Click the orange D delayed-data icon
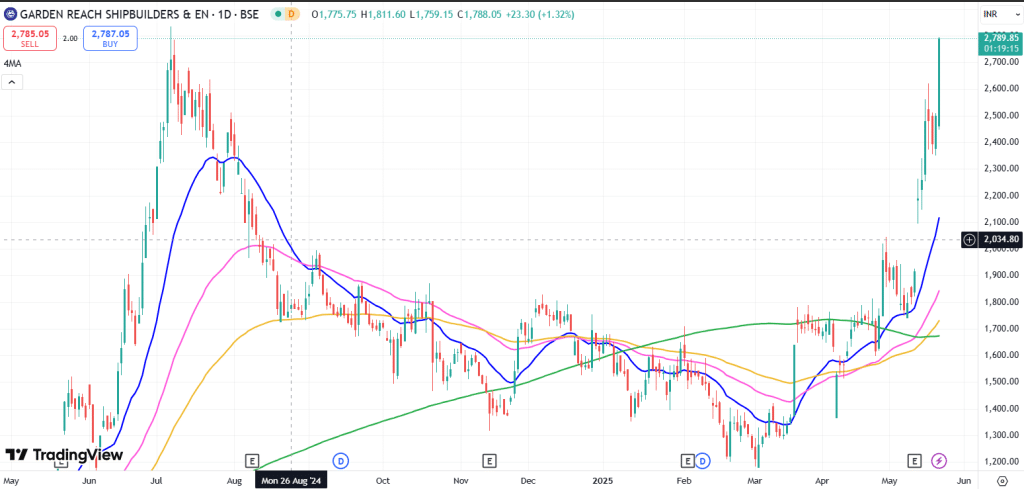 (x=292, y=14)
